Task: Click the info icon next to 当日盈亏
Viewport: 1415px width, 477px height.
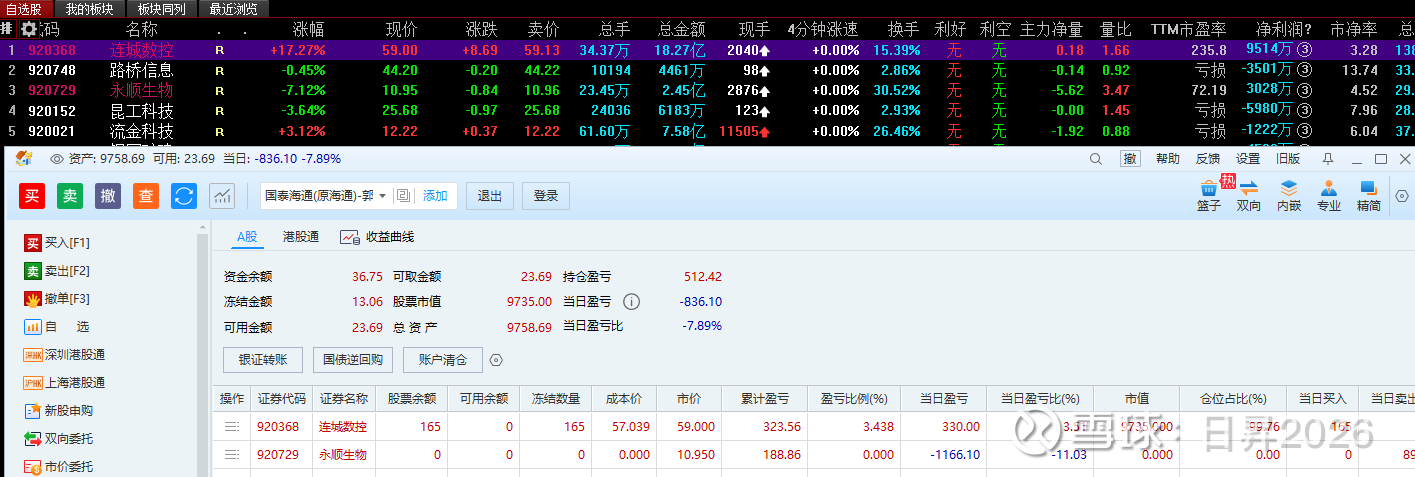Action: [632, 302]
